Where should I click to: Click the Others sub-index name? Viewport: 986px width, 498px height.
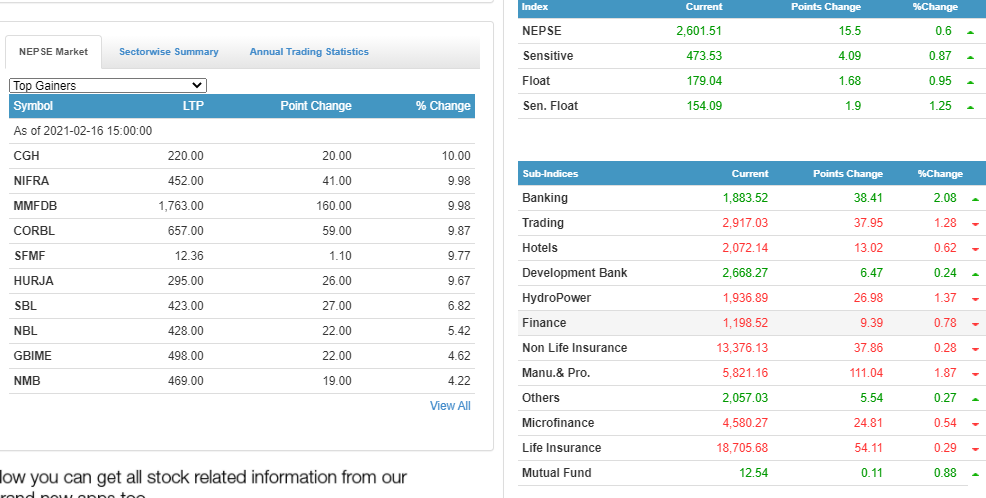(x=541, y=397)
